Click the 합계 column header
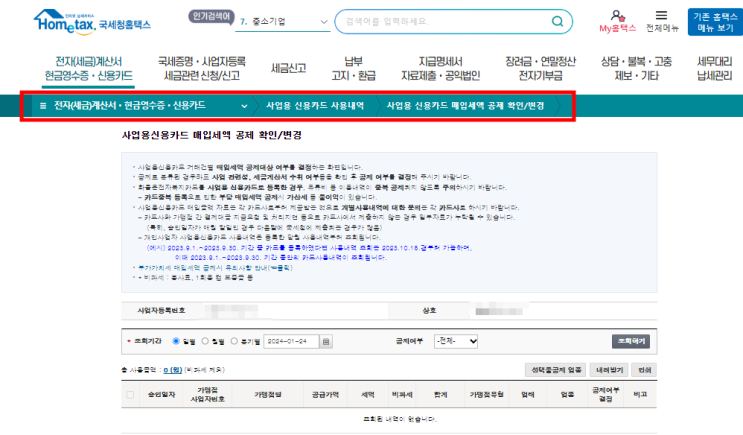743x435 pixels. [x=441, y=394]
